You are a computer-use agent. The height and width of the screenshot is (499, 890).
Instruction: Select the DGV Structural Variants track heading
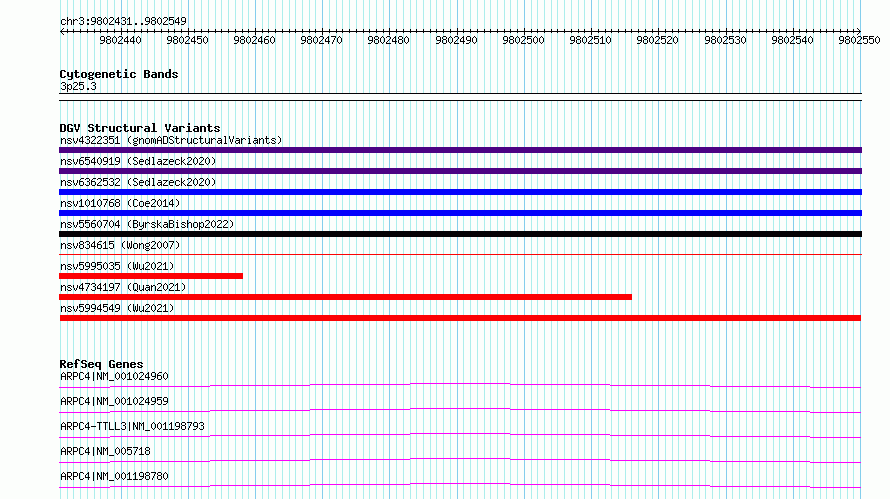[140, 128]
